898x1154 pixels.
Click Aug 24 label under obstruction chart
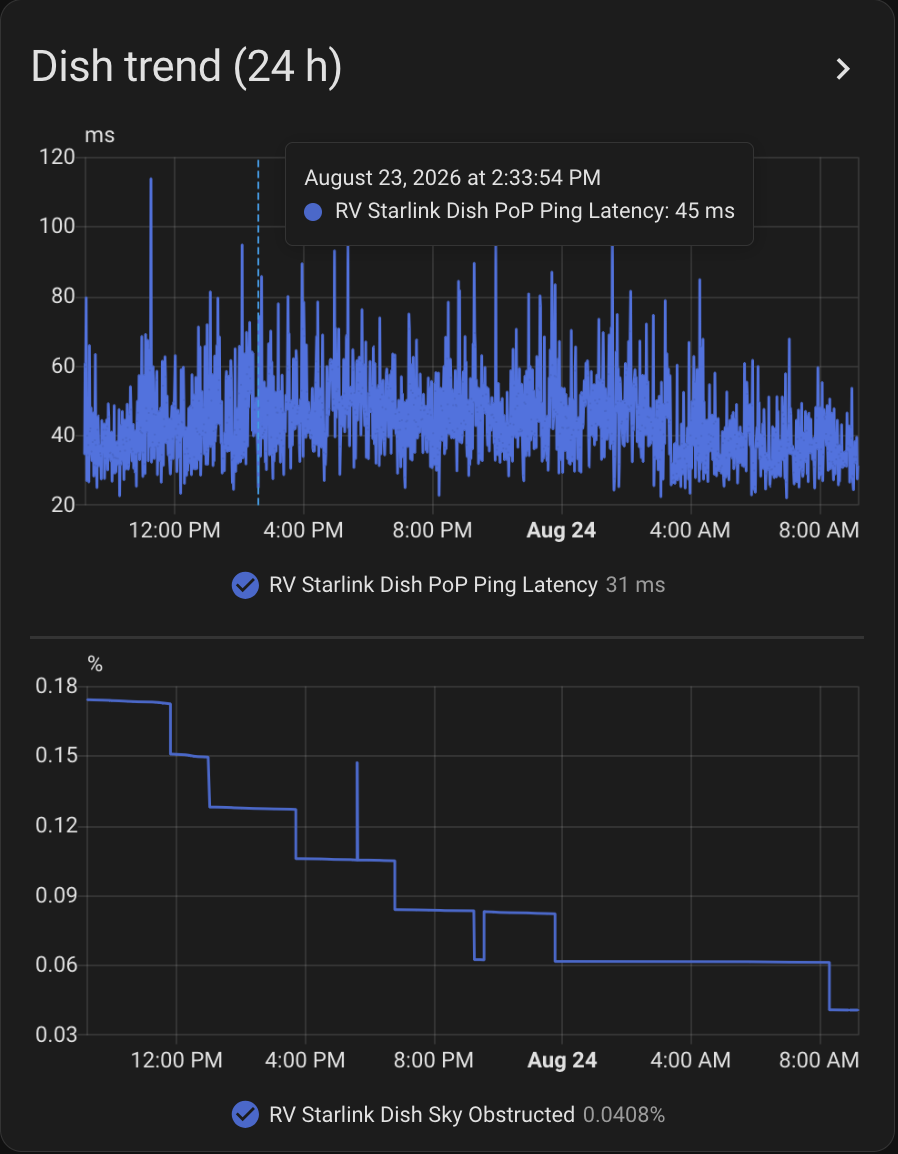[x=562, y=1060]
